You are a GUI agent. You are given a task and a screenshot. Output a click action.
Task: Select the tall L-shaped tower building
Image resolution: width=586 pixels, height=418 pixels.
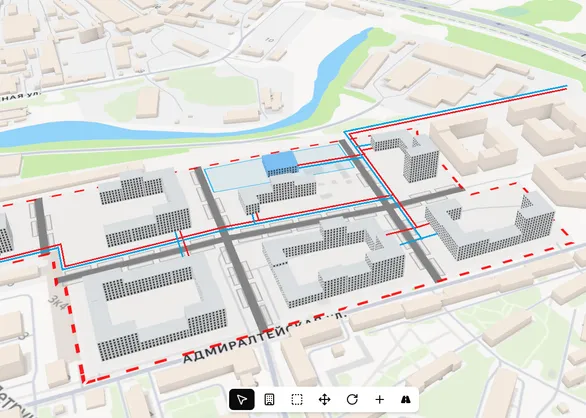coord(409,154)
